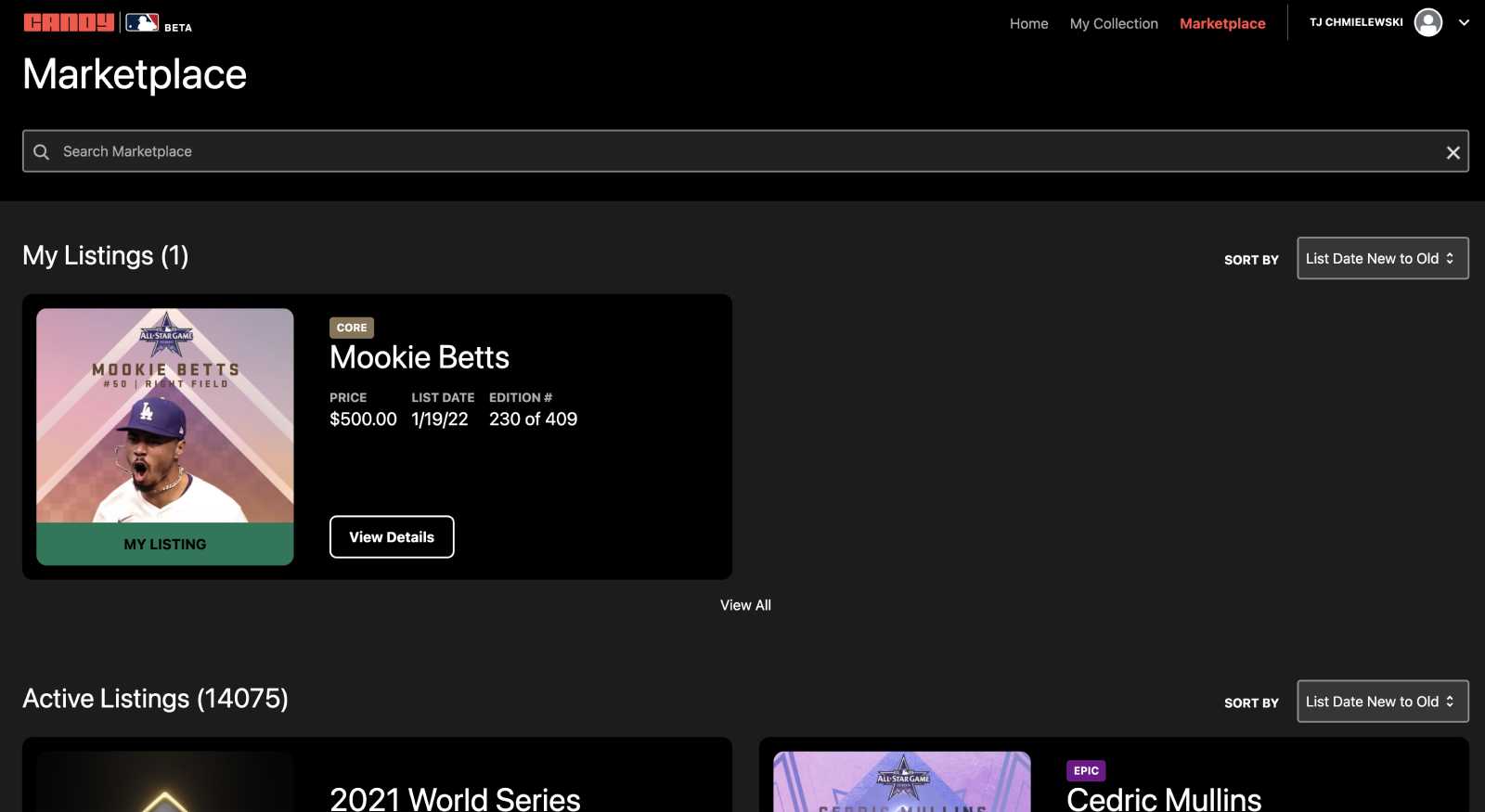Open the Mookie Betts card image
This screenshot has height=812, width=1485.
coord(165,416)
